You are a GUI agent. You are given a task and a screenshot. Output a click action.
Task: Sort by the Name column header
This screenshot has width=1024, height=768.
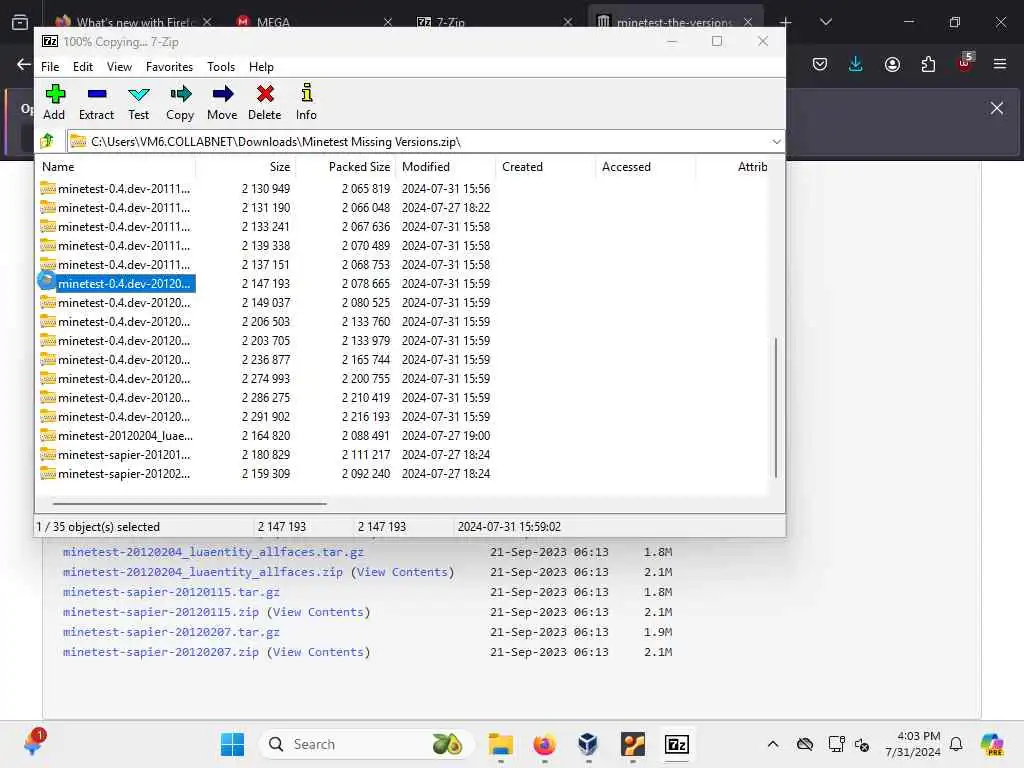click(x=115, y=167)
